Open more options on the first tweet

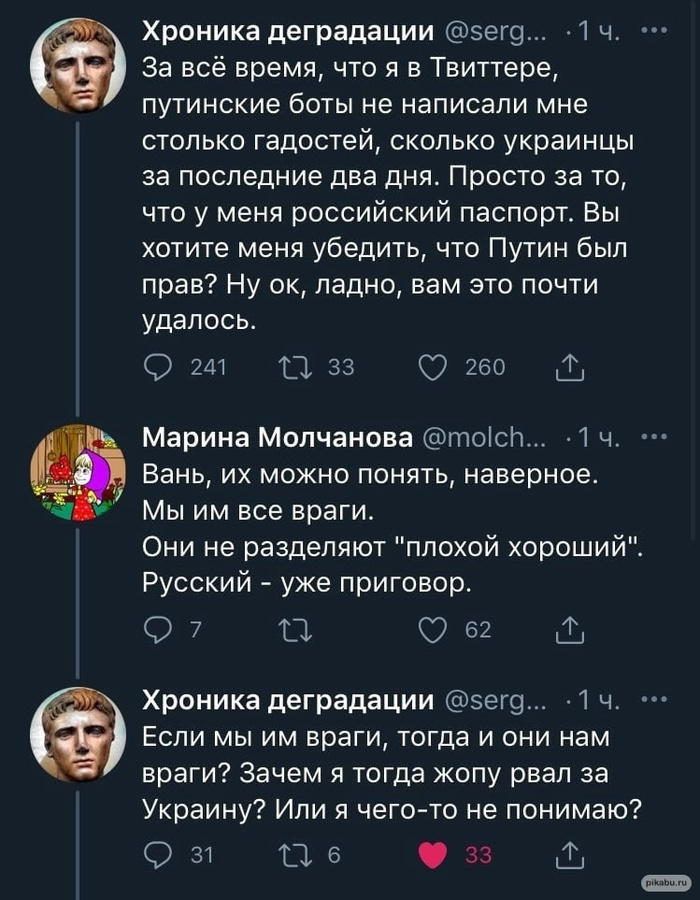[654, 31]
